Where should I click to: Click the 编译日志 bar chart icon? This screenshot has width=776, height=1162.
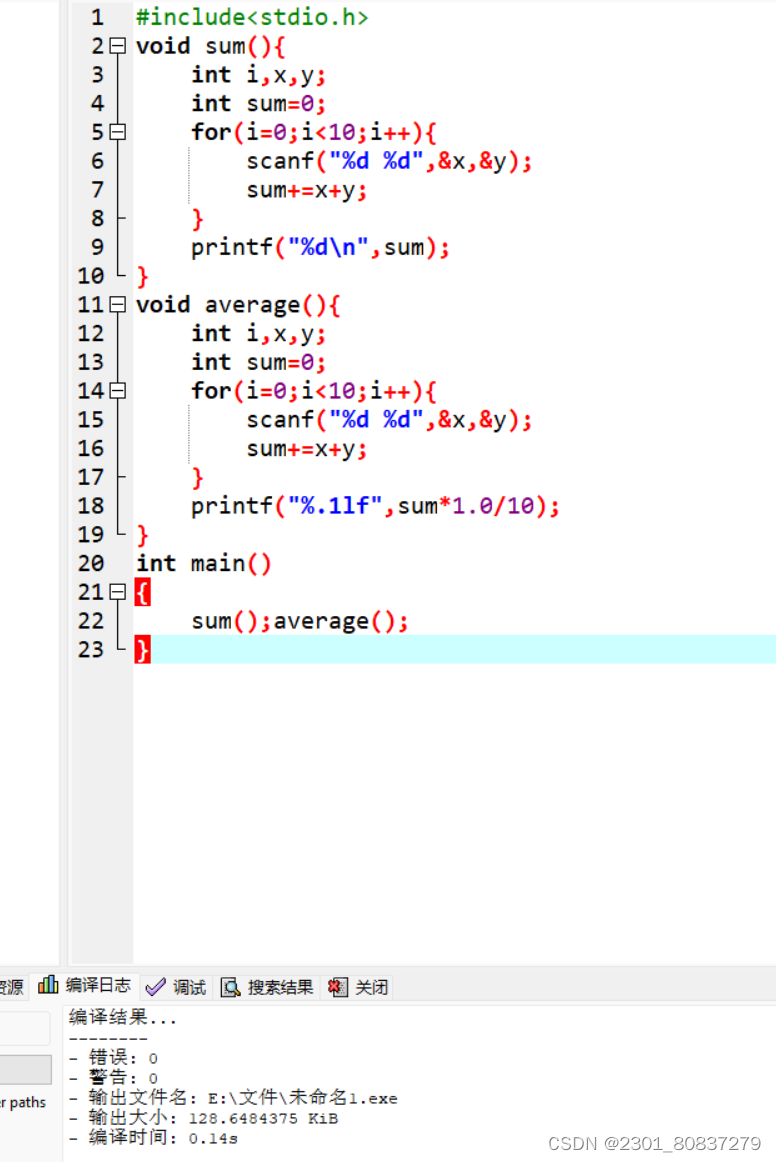click(x=48, y=984)
